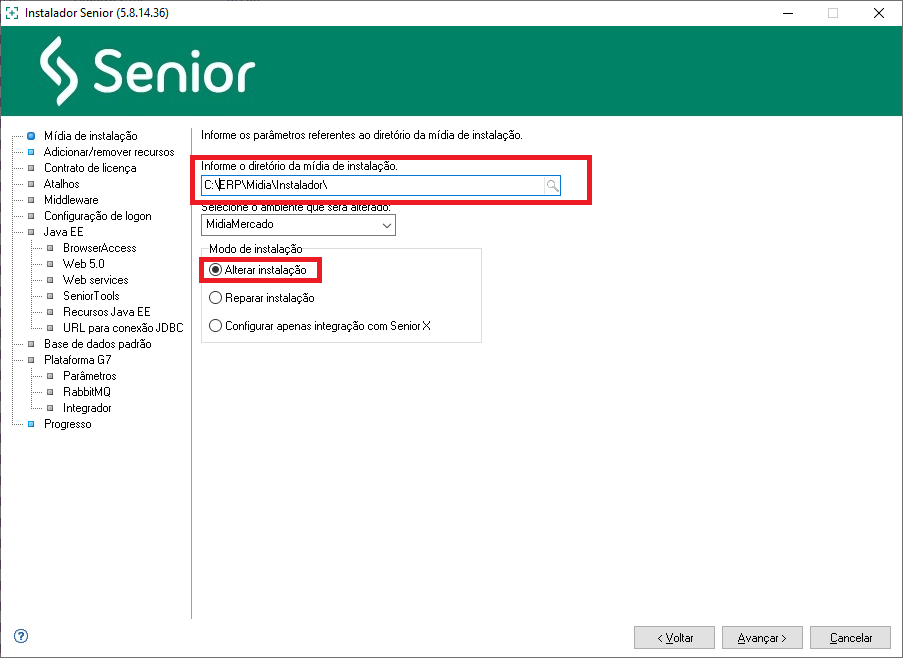The height and width of the screenshot is (658, 903).
Task: Click the Voltar button
Action: [674, 638]
